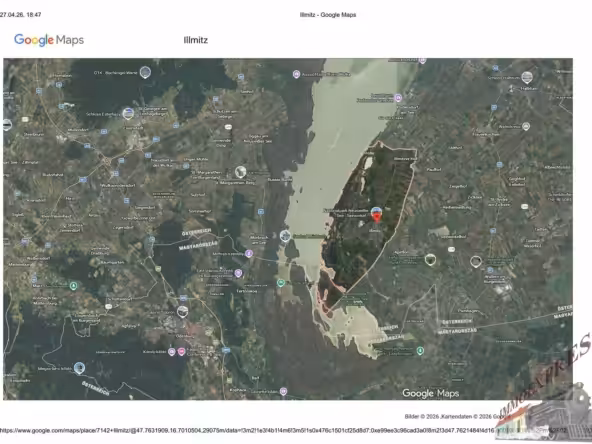
Task: Click the Google Maps logo in the header
Action: [49, 40]
